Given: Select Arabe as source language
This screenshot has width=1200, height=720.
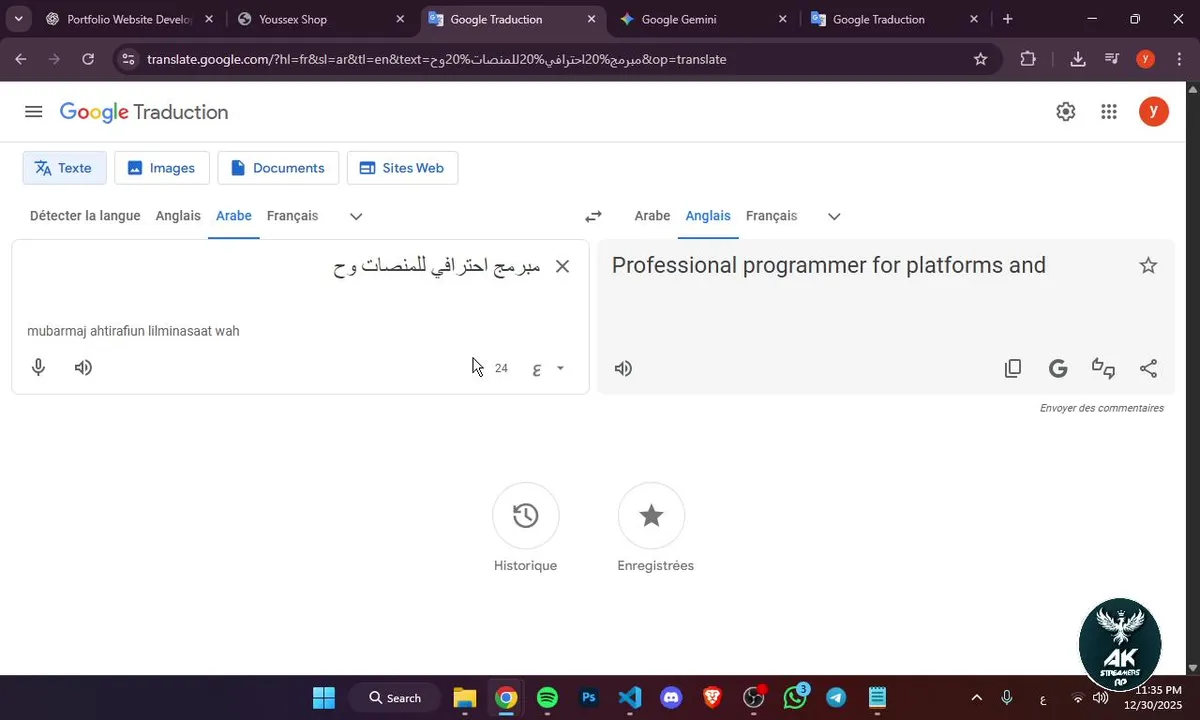Looking at the screenshot, I should tap(234, 216).
